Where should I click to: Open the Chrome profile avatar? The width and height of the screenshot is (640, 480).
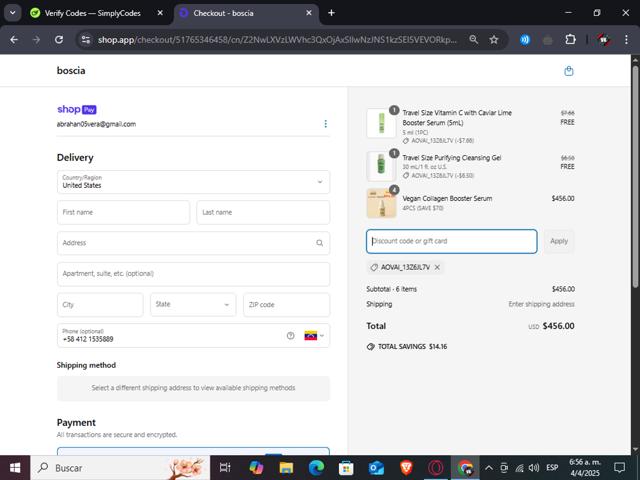point(603,40)
